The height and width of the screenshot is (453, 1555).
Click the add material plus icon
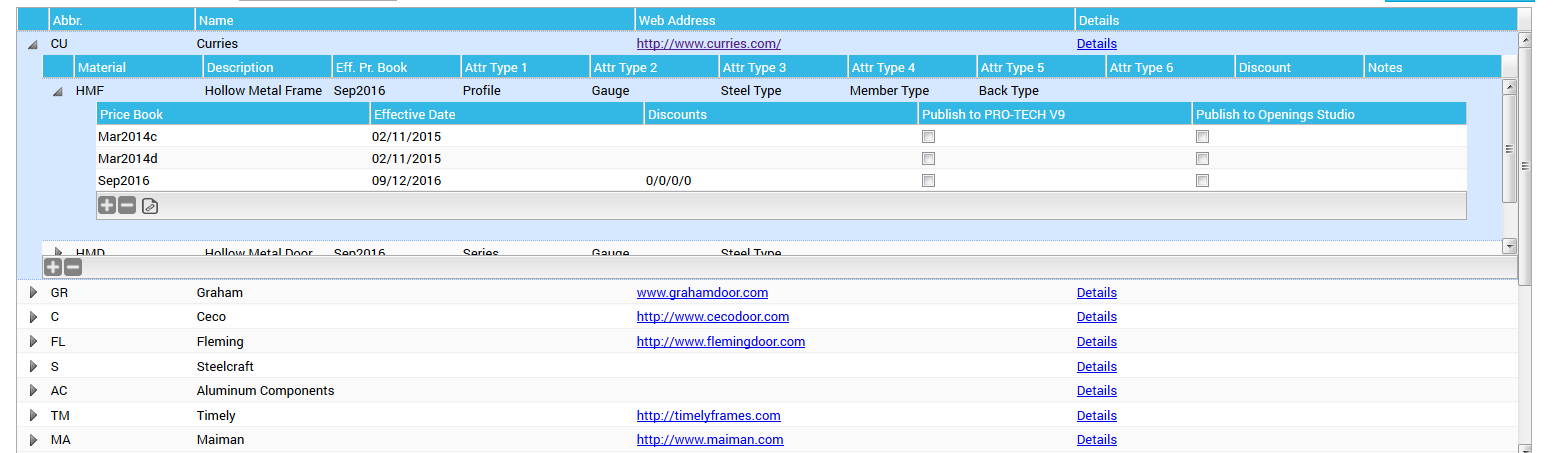point(53,267)
